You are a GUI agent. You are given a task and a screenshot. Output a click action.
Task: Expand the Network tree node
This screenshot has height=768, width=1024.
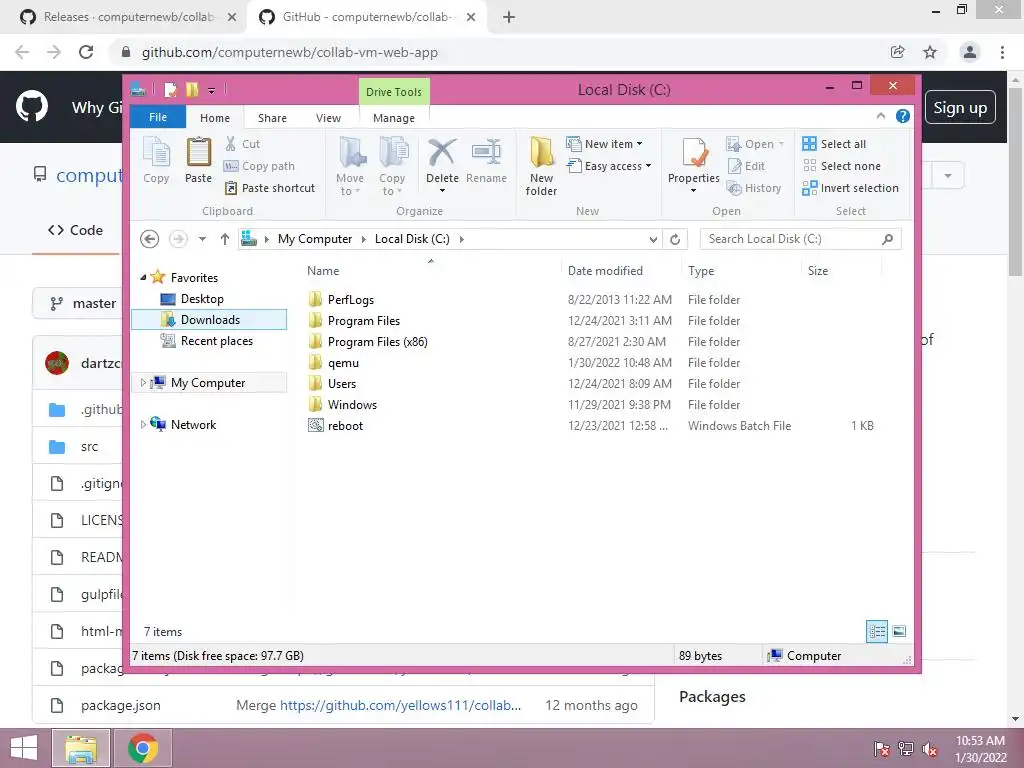(143, 424)
